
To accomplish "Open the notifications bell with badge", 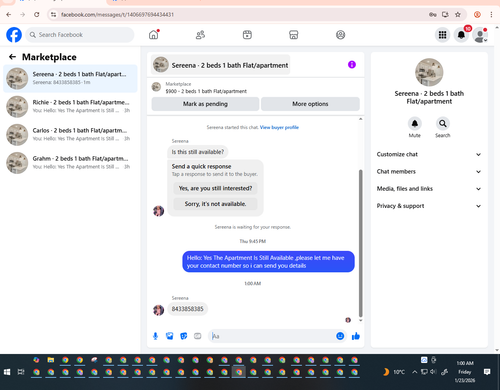I will (461, 35).
